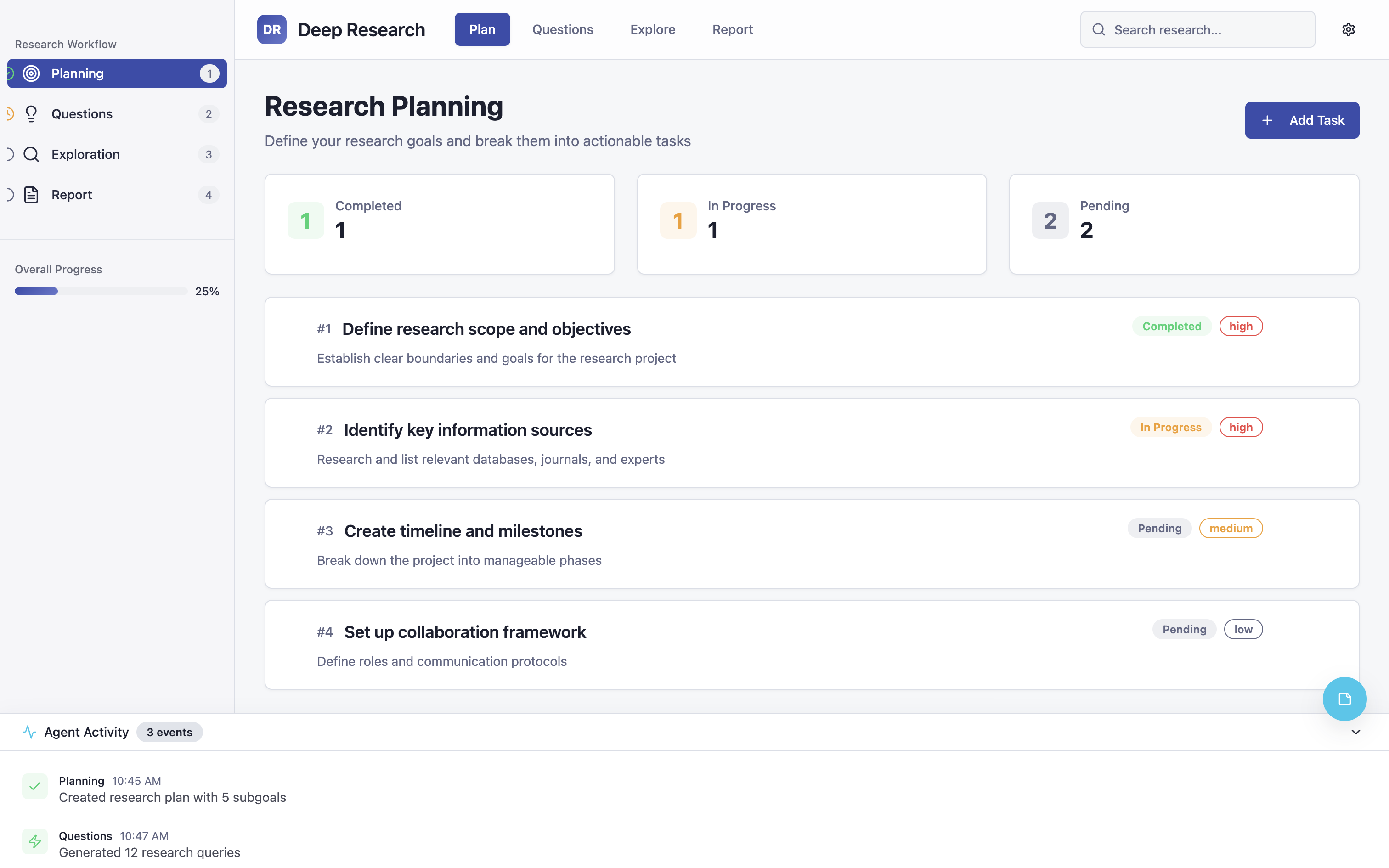
Task: Switch to the Plan tab
Action: (482, 29)
